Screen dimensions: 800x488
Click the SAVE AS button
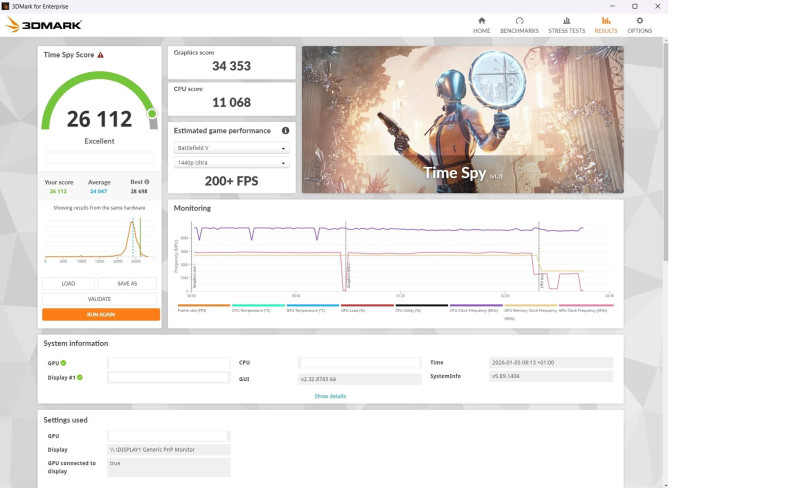127,283
